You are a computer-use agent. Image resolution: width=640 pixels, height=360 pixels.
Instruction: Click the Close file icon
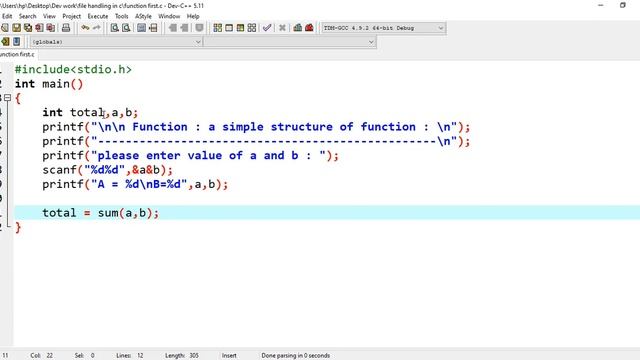39,28
